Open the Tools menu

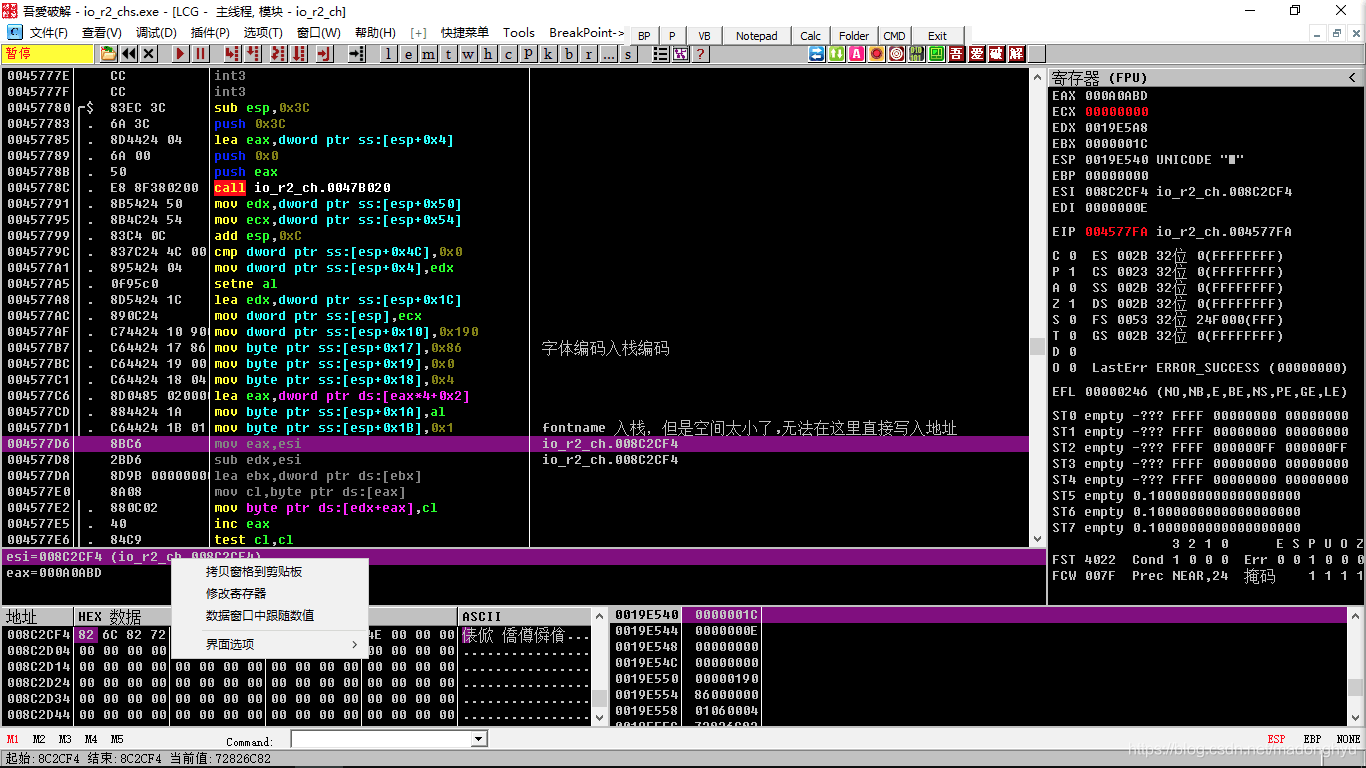(x=519, y=33)
